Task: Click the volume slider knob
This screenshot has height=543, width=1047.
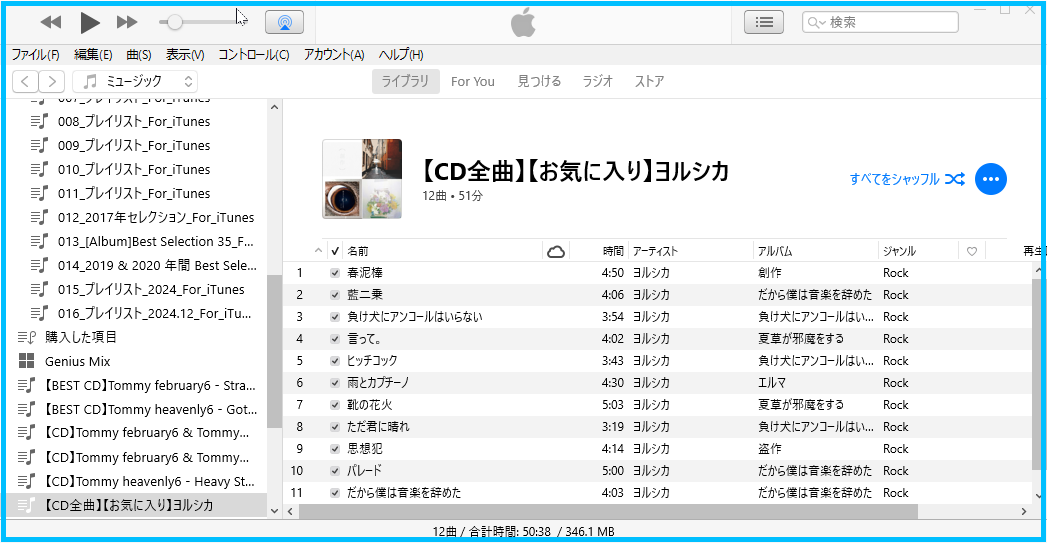Action: [175, 22]
